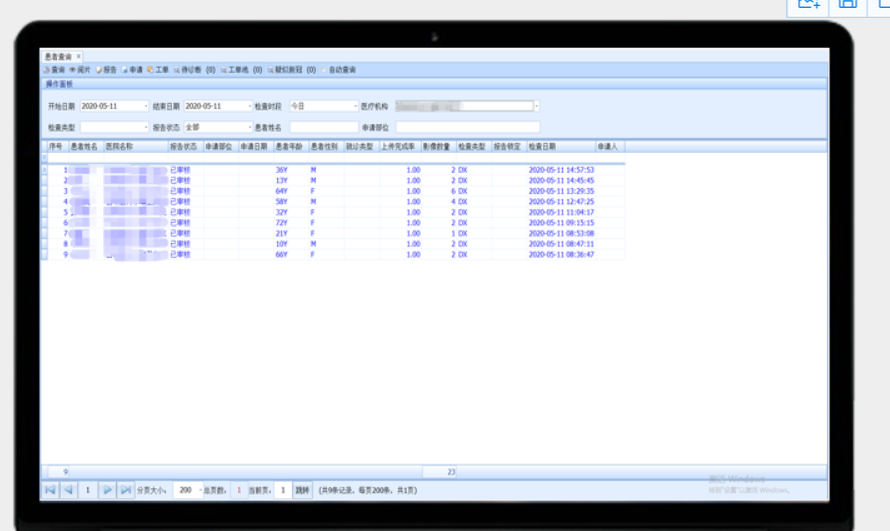
Task: Go to the next results page
Action: click(107, 490)
